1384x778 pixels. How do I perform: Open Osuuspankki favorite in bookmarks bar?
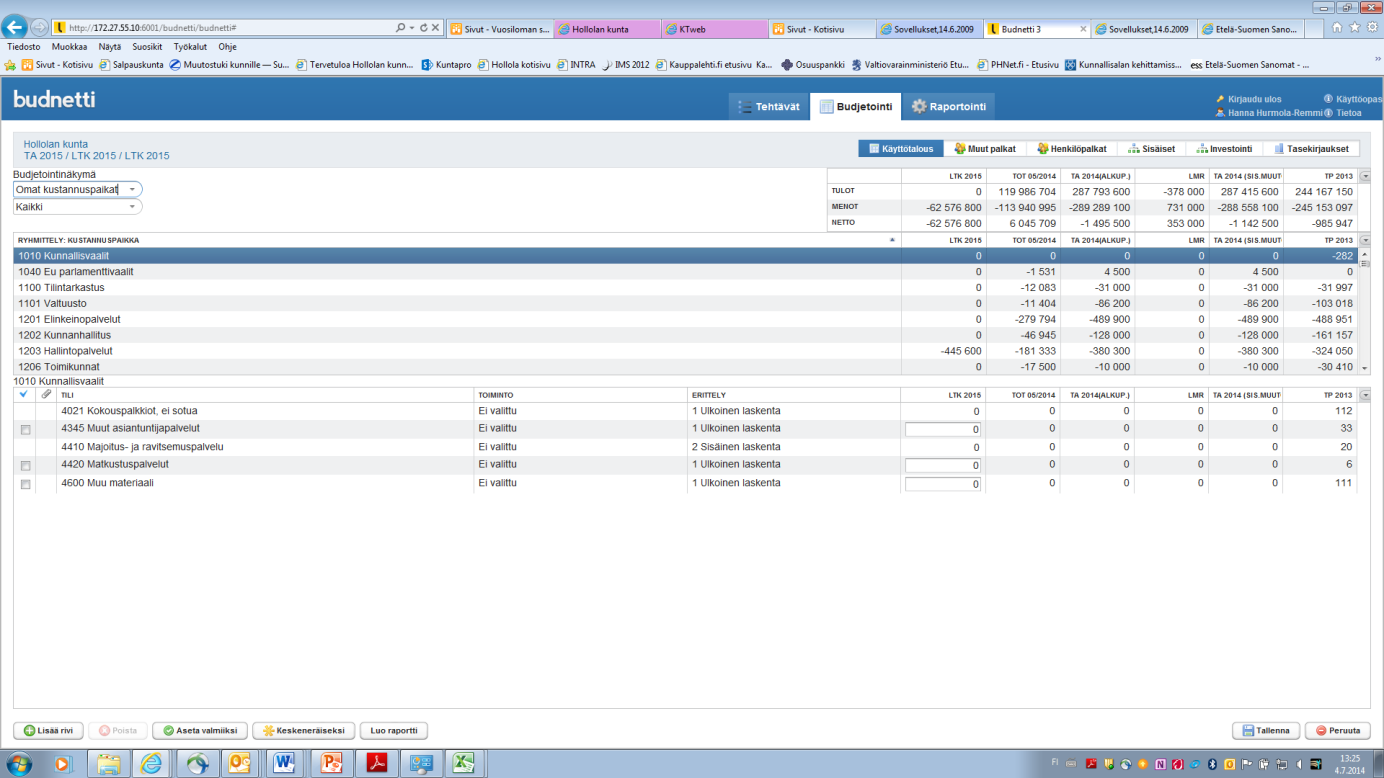(x=813, y=64)
